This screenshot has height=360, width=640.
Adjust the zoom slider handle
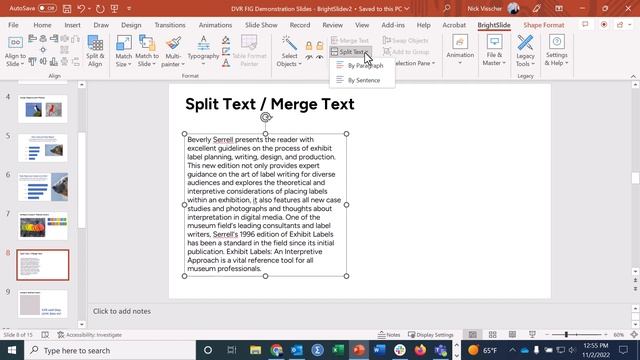pos(566,335)
